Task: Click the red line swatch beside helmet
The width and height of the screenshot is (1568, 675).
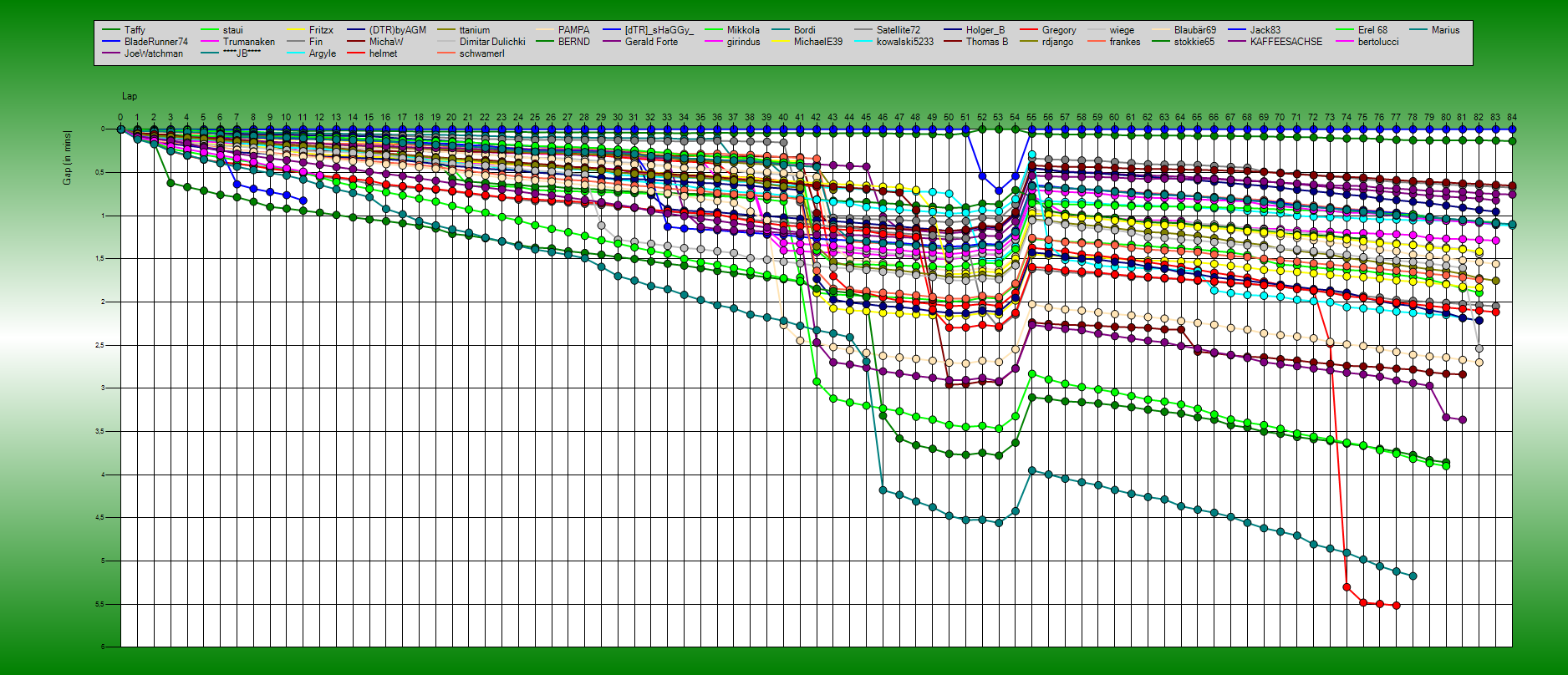Action: tap(356, 53)
